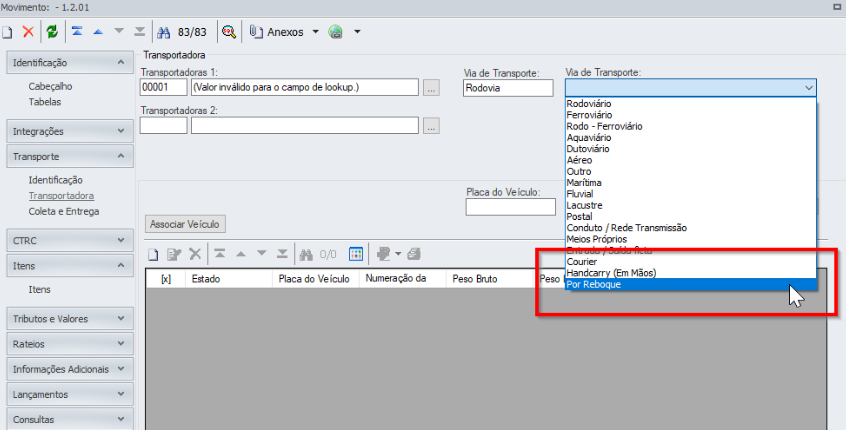Toggle the Via de Transporte combo arrow
The image size is (846, 430).
pyautogui.click(x=808, y=87)
